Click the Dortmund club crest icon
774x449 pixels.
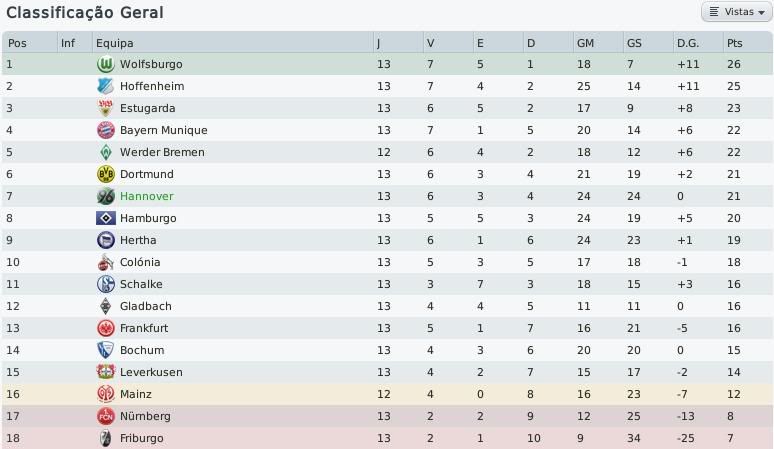pos(105,174)
